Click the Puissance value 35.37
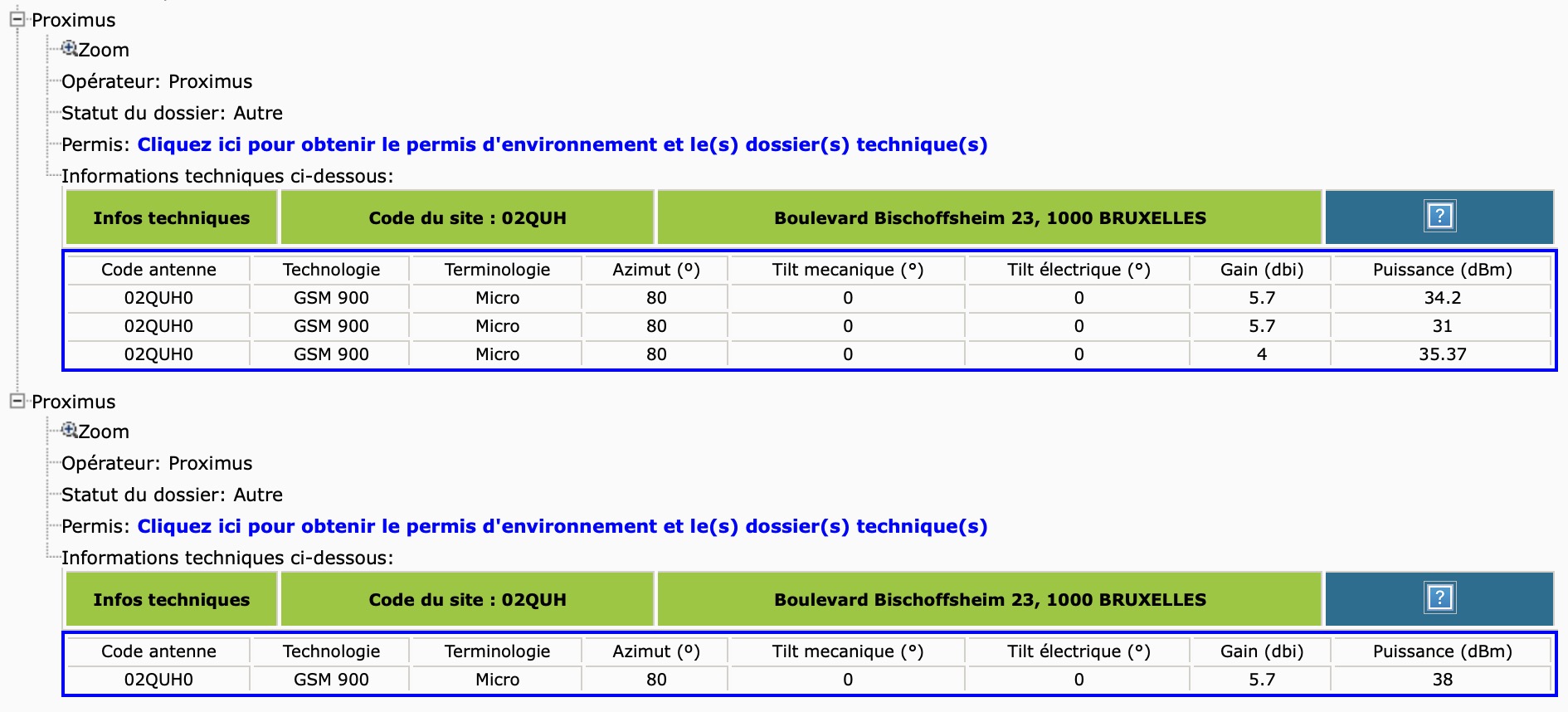 (x=1442, y=354)
